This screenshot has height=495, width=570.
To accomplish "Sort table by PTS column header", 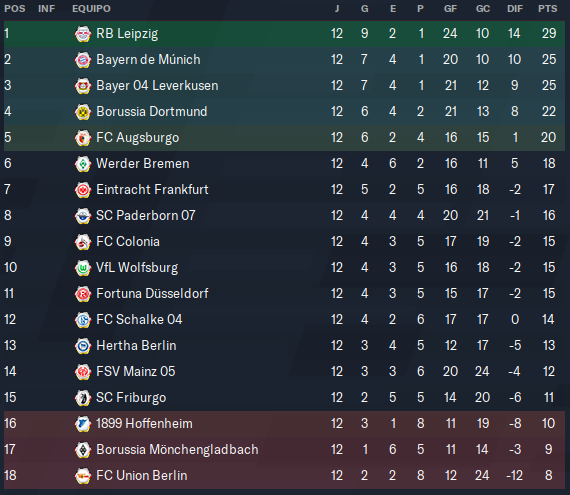I will (x=547, y=9).
